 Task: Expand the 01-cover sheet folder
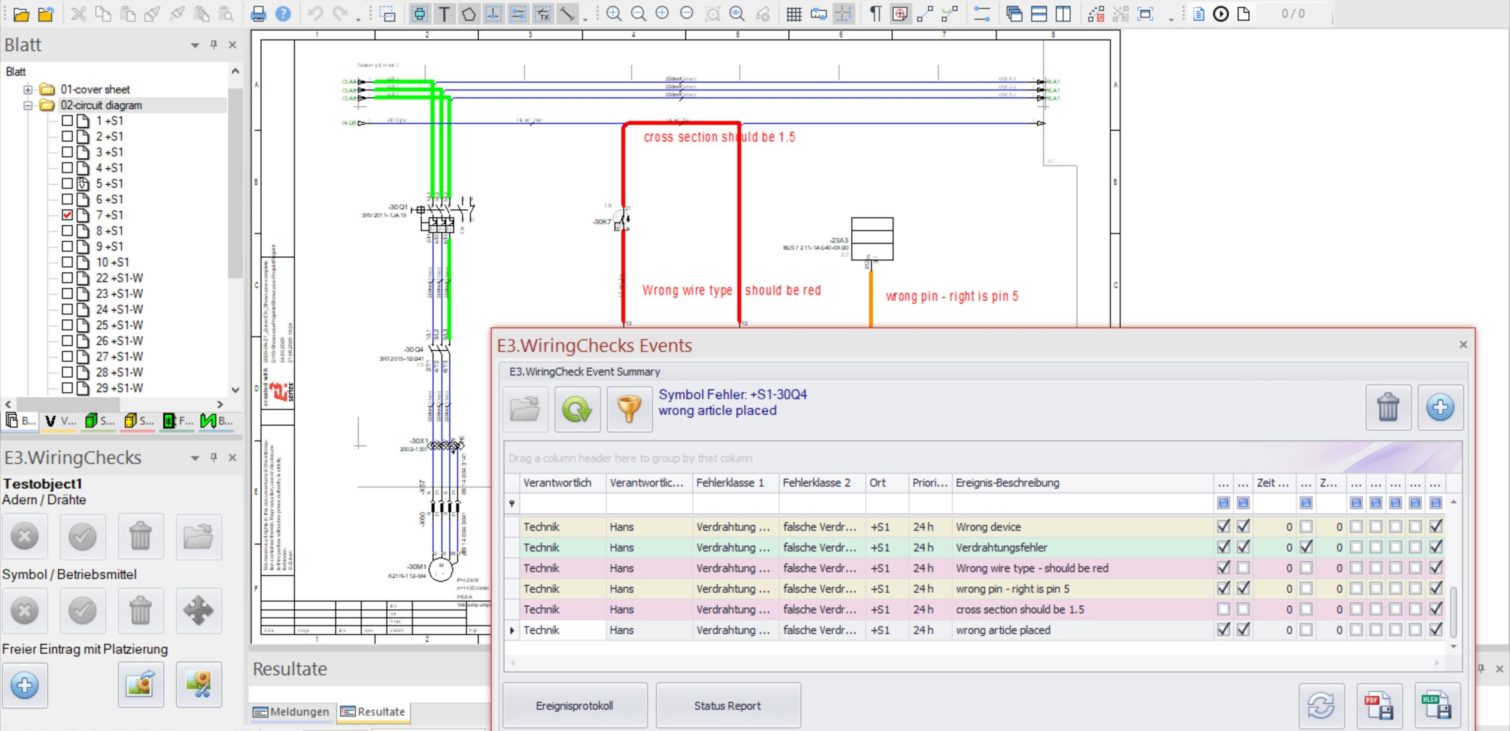(x=29, y=89)
